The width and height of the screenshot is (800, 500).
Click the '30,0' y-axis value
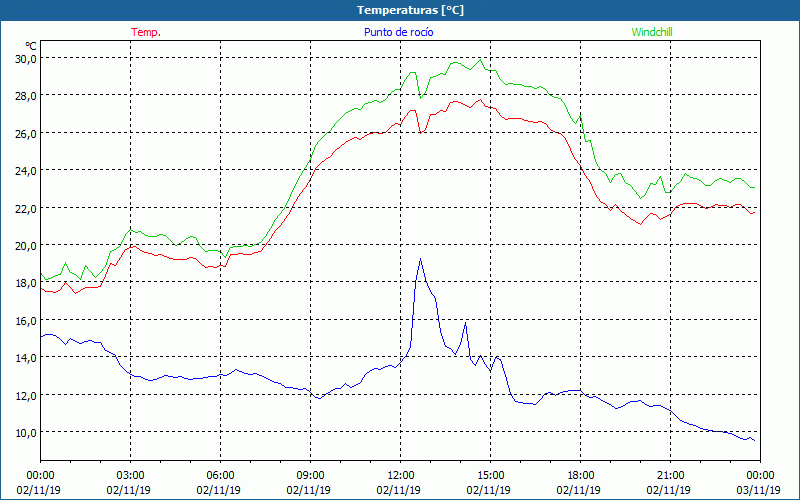pos(26,58)
